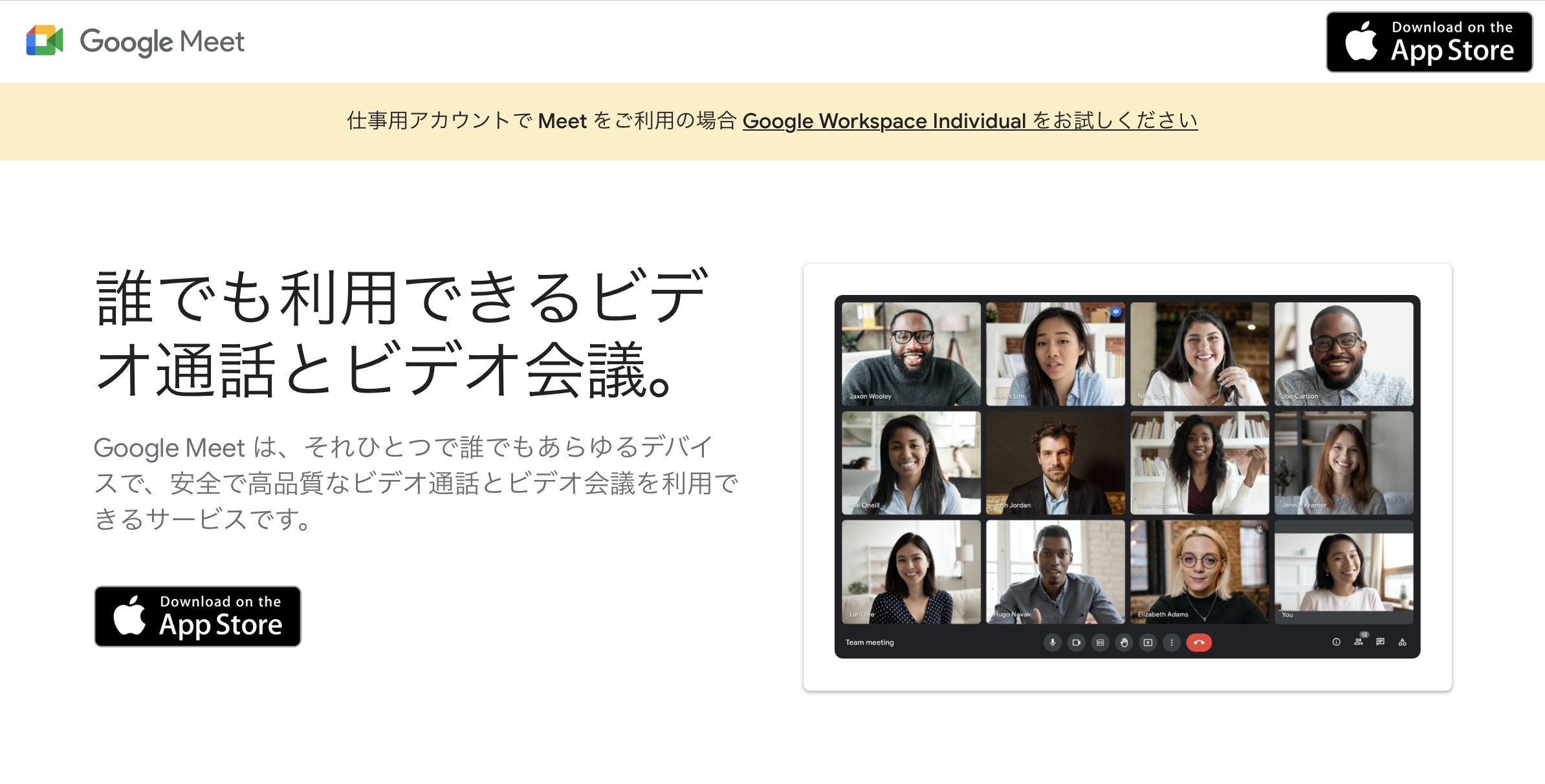
Task: Click chat icon in meeting preview
Action: [x=1381, y=642]
